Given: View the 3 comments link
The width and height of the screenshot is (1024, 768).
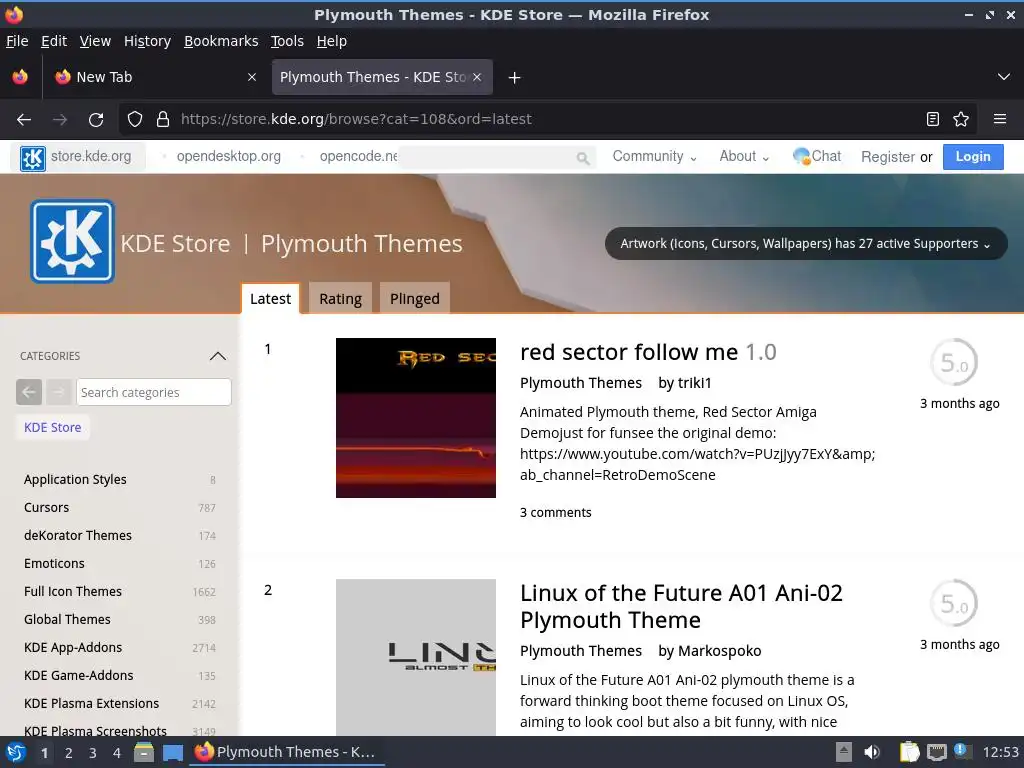Looking at the screenshot, I should (556, 513).
